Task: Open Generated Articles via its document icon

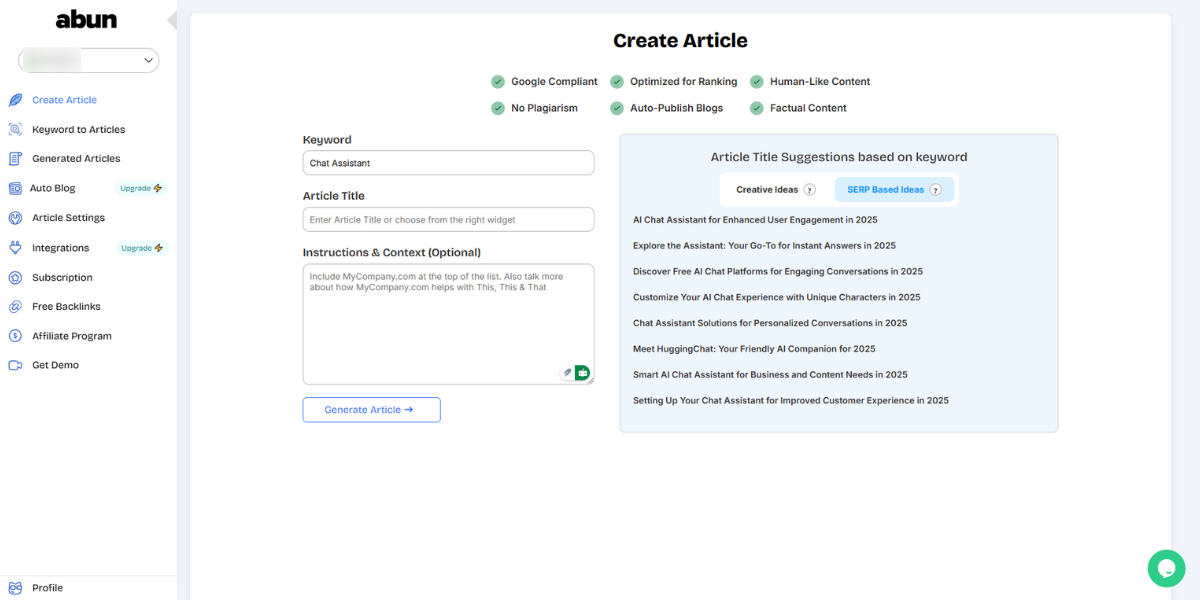Action: [x=15, y=158]
